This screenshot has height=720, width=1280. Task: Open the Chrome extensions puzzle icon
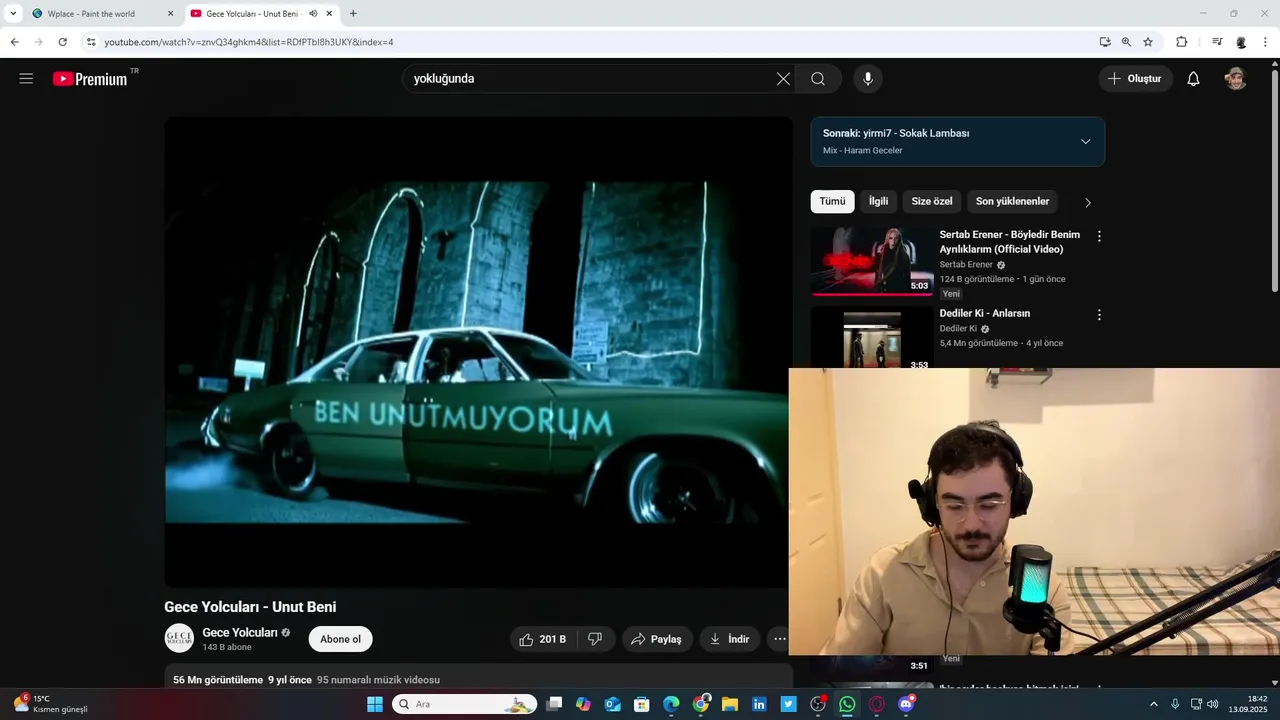1181,42
